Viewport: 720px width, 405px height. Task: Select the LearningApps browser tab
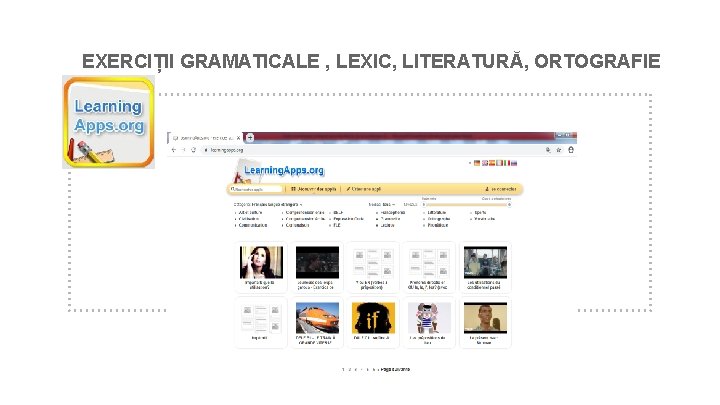pos(205,138)
